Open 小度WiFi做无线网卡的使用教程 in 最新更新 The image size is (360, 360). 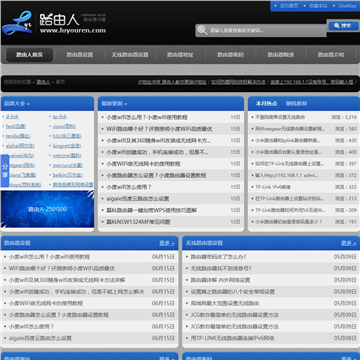(x=143, y=164)
